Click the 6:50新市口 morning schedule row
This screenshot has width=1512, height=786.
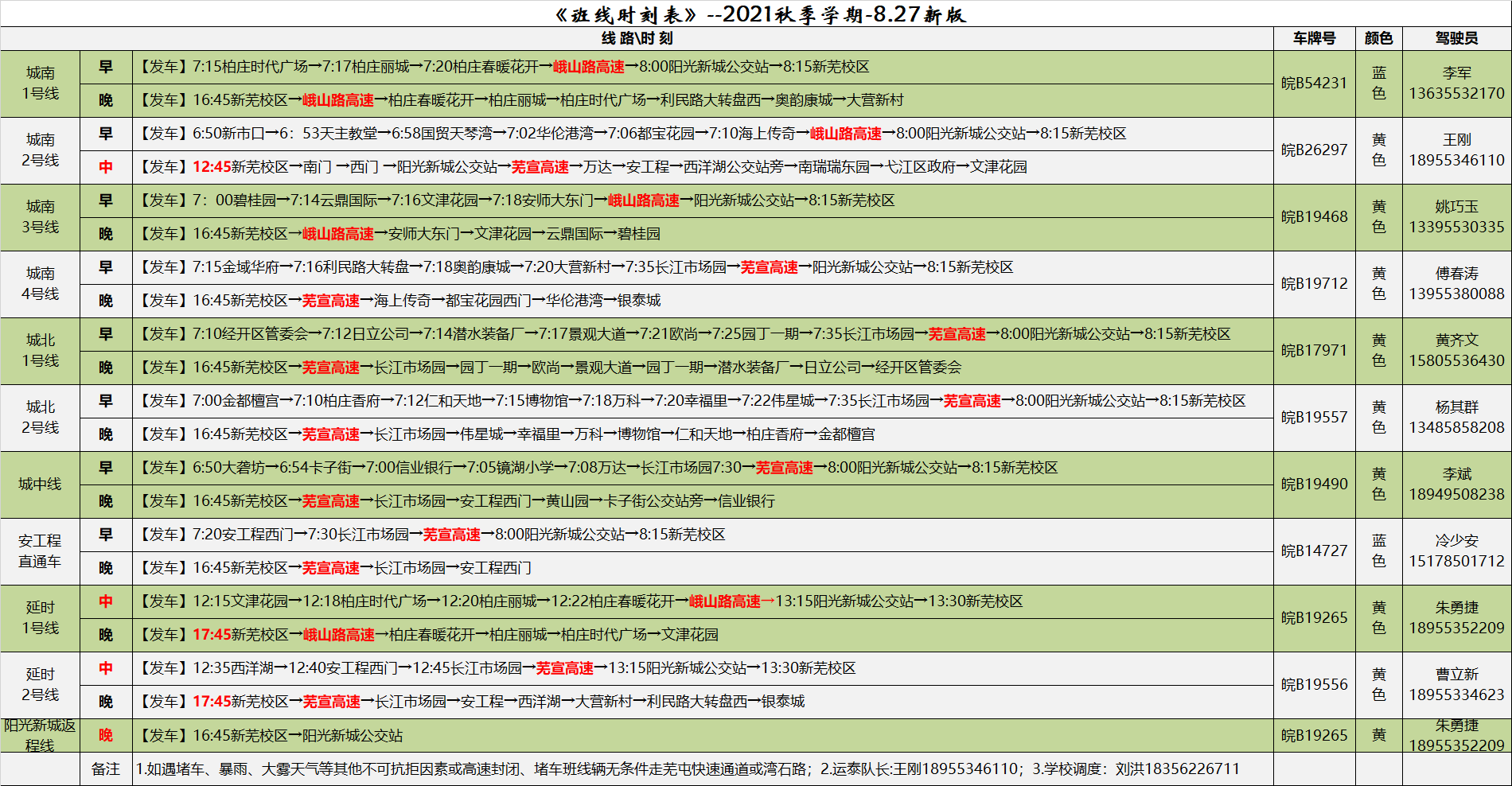click(703, 134)
